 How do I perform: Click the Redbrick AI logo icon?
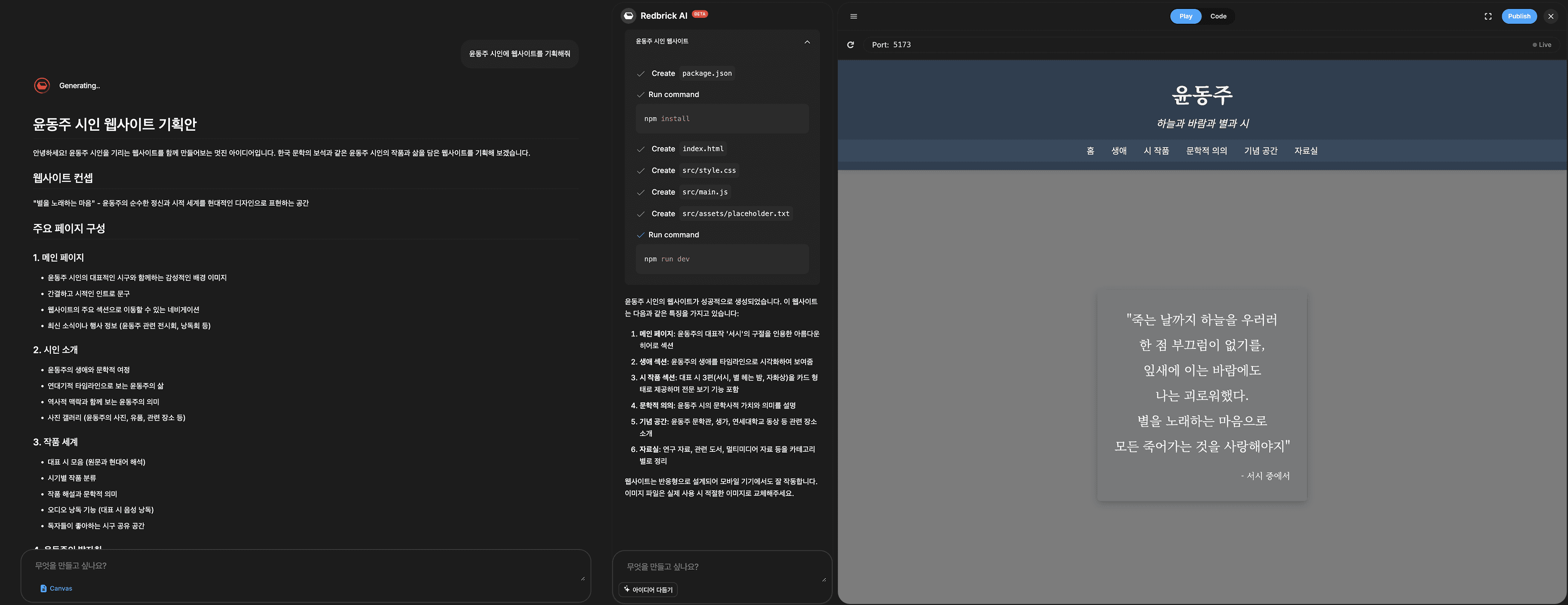(628, 15)
